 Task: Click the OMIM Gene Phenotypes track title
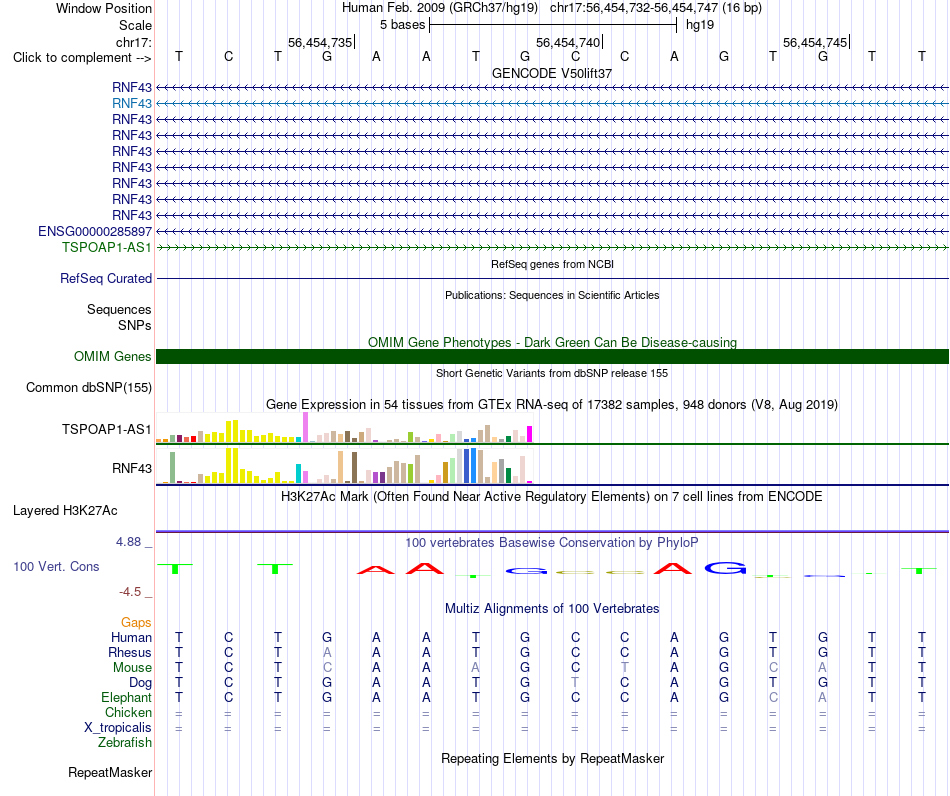[552, 342]
